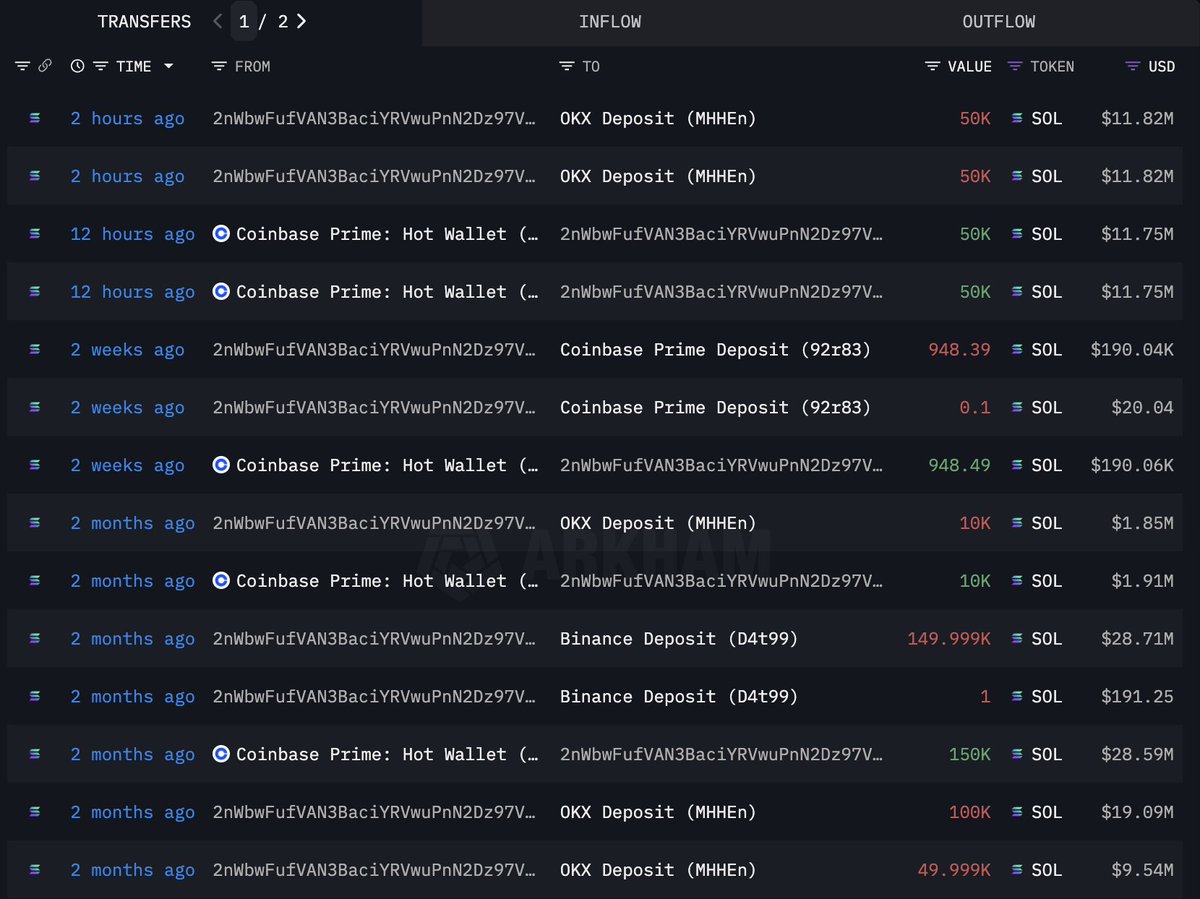Screen dimensions: 1200x899
Task: Click the $191.25 USD amount
Action: click(x=1137, y=697)
